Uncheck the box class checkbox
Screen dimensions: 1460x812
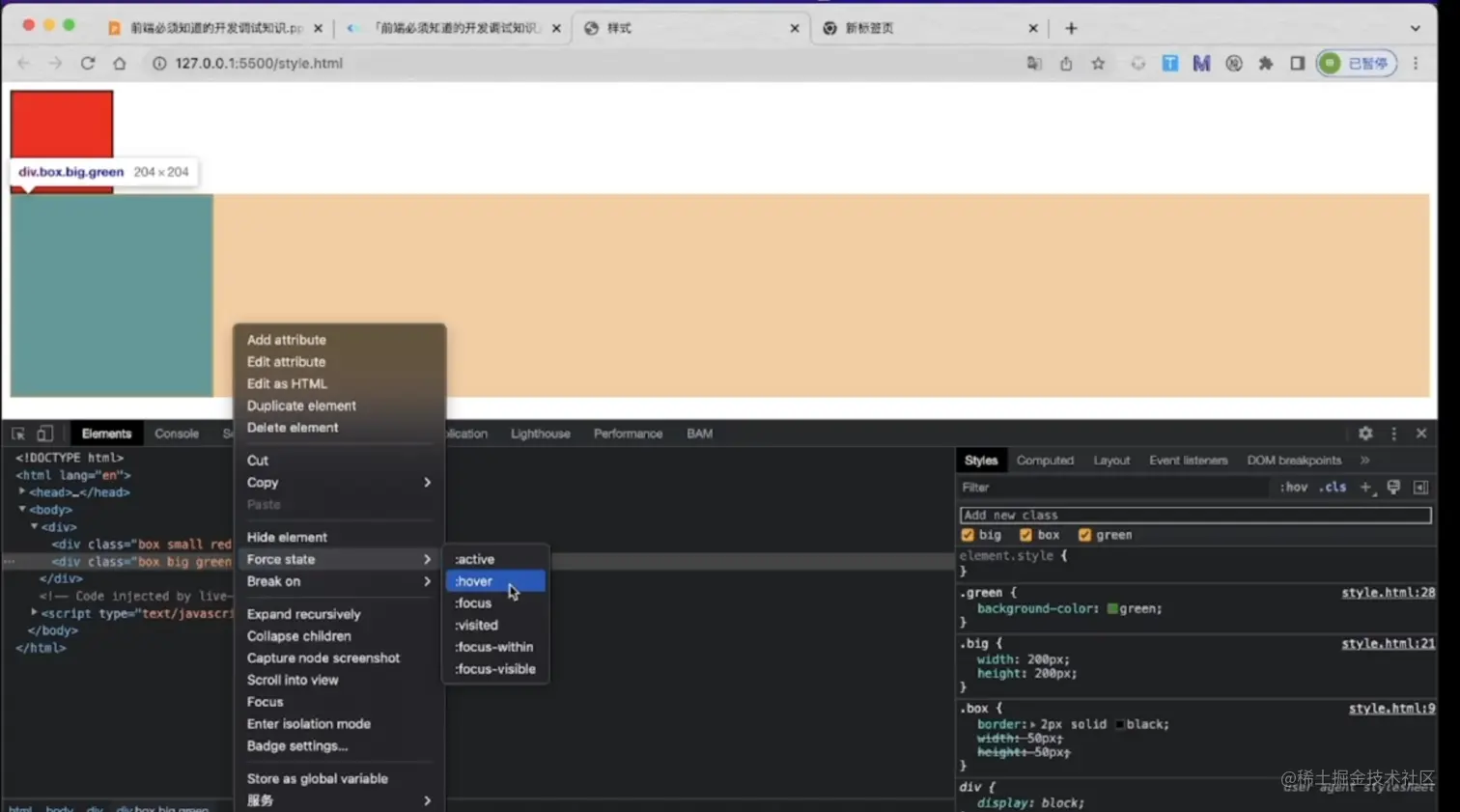pos(1025,535)
